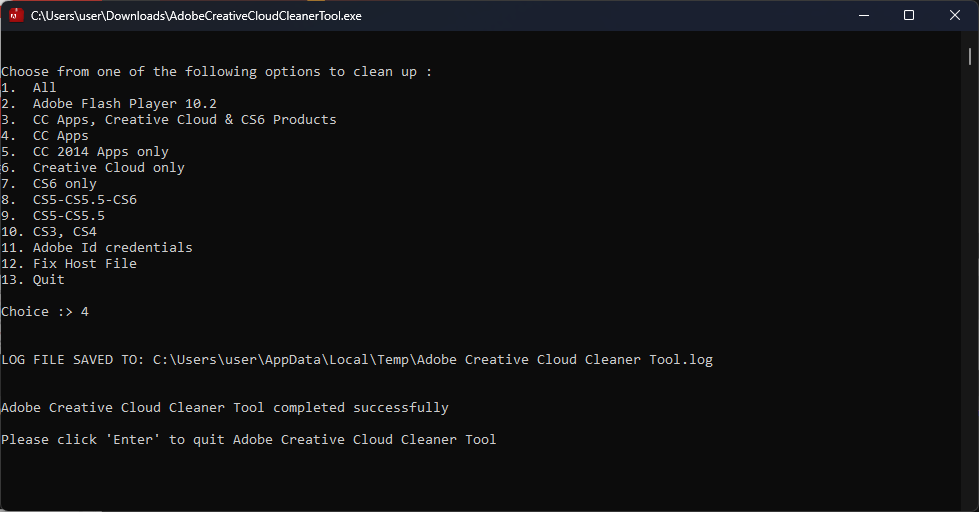Click the 'CS5-CS5.5-CS6' option text
979x512 pixels.
[x=85, y=200]
